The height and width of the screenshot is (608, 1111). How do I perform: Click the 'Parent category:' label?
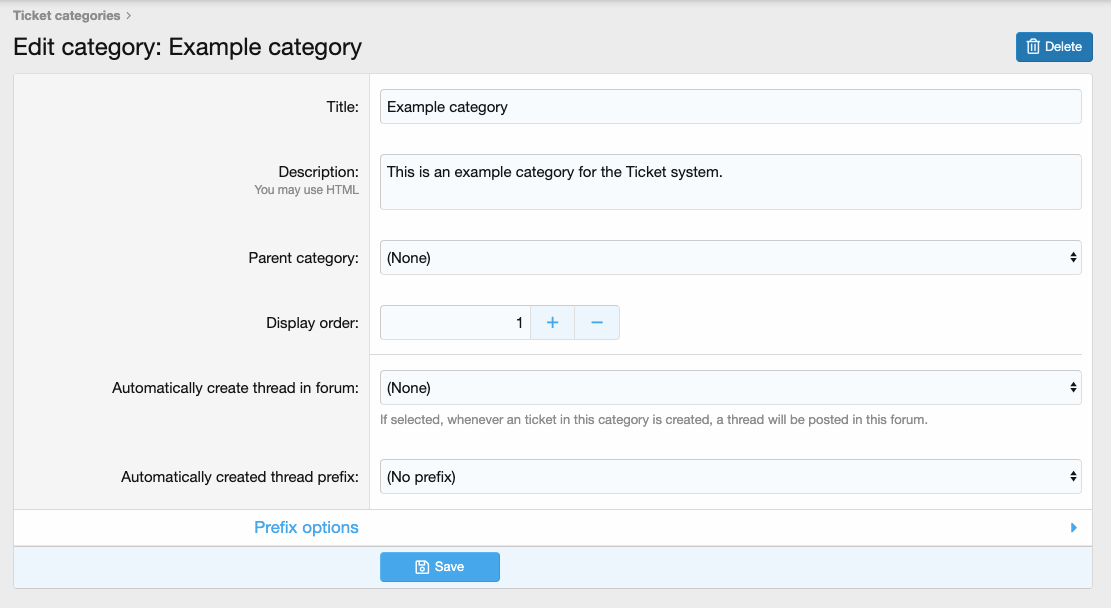pyautogui.click(x=303, y=258)
